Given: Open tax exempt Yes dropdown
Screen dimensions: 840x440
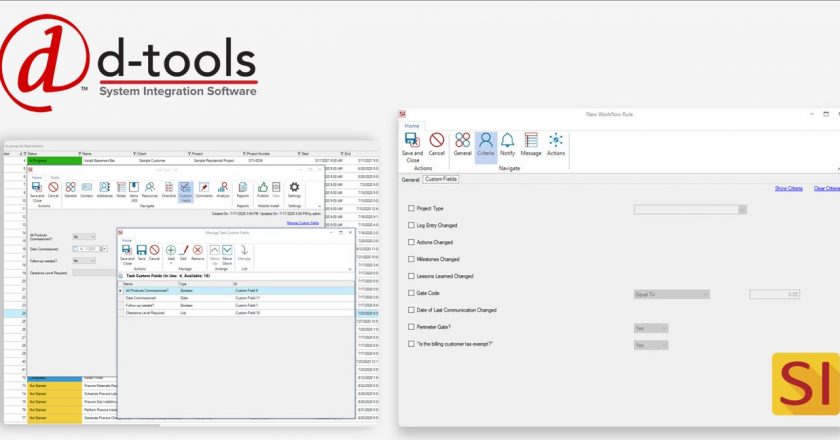Looking at the screenshot, I should pos(651,345).
